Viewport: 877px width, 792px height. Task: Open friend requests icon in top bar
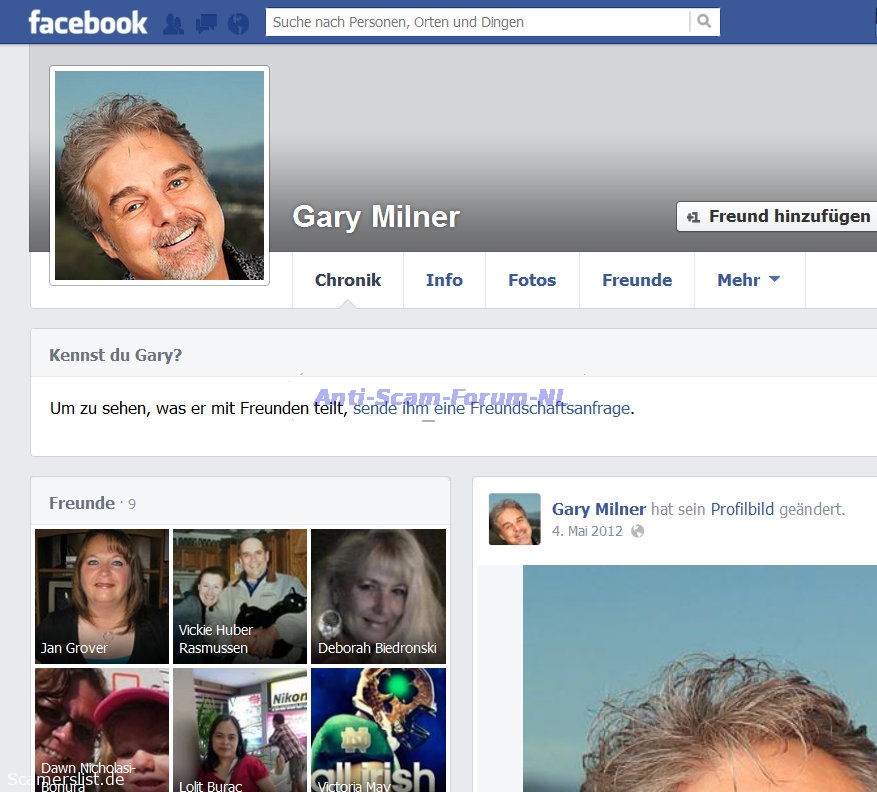click(173, 23)
